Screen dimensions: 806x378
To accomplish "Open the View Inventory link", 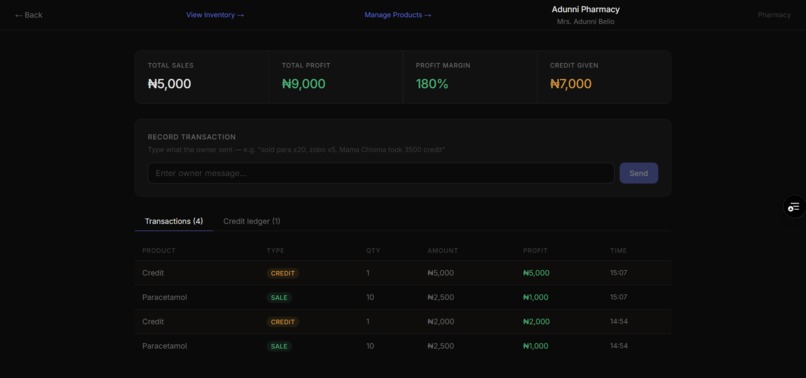I will pos(215,15).
